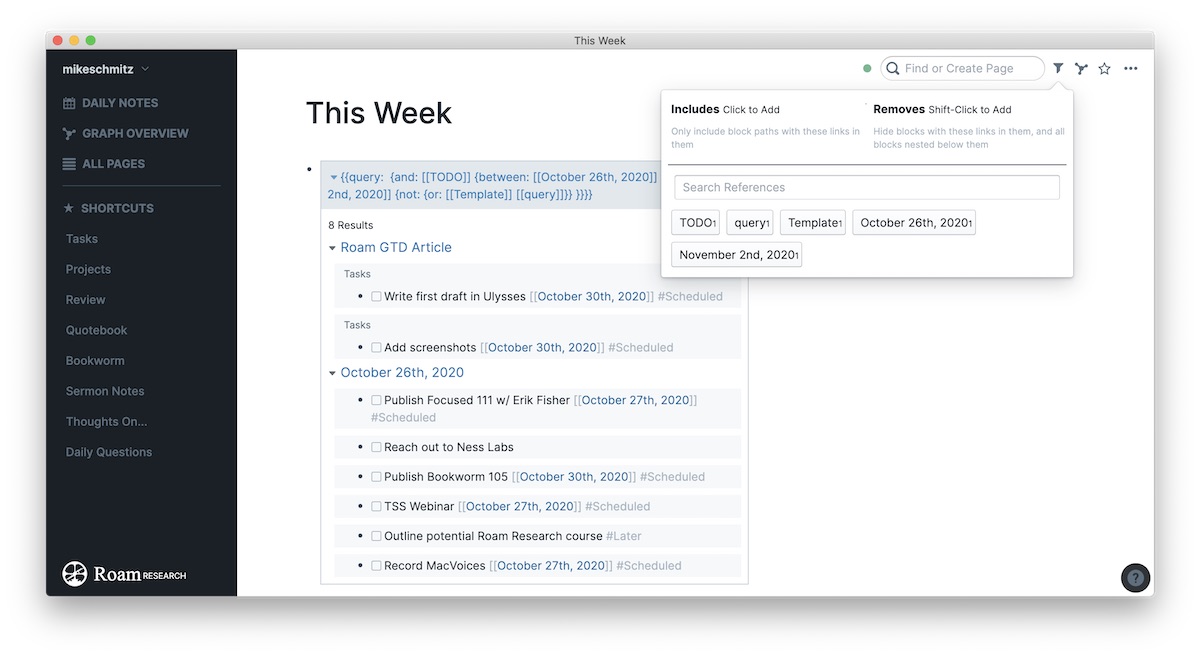Open the October 26th, 2020 page heading link
Image resolution: width=1200 pixels, height=657 pixels.
coord(402,372)
